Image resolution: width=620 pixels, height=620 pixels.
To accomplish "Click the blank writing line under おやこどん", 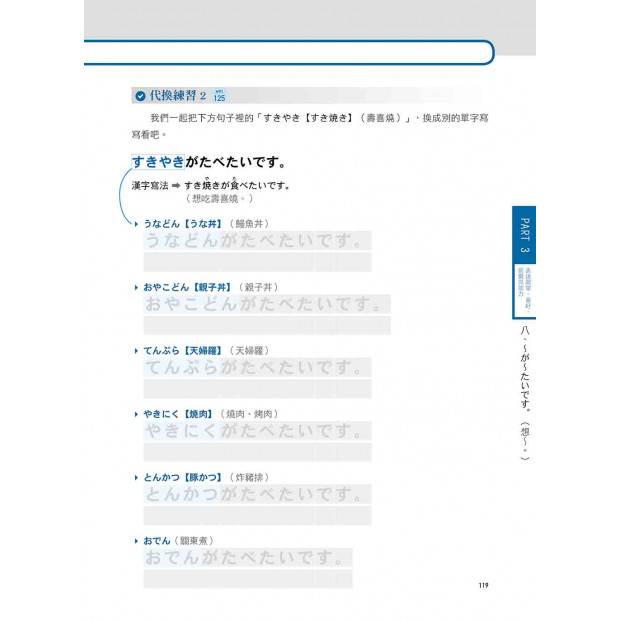I will [267, 325].
